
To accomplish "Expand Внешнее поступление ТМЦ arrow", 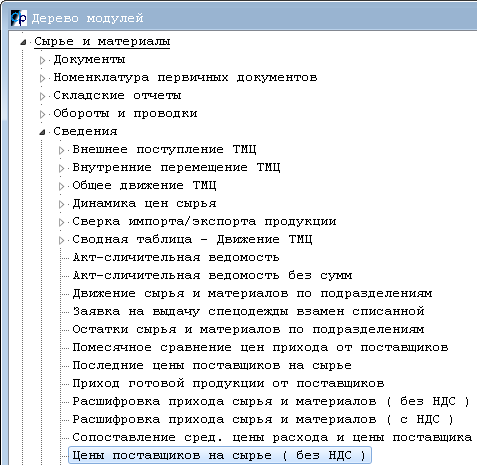I will [x=61, y=150].
